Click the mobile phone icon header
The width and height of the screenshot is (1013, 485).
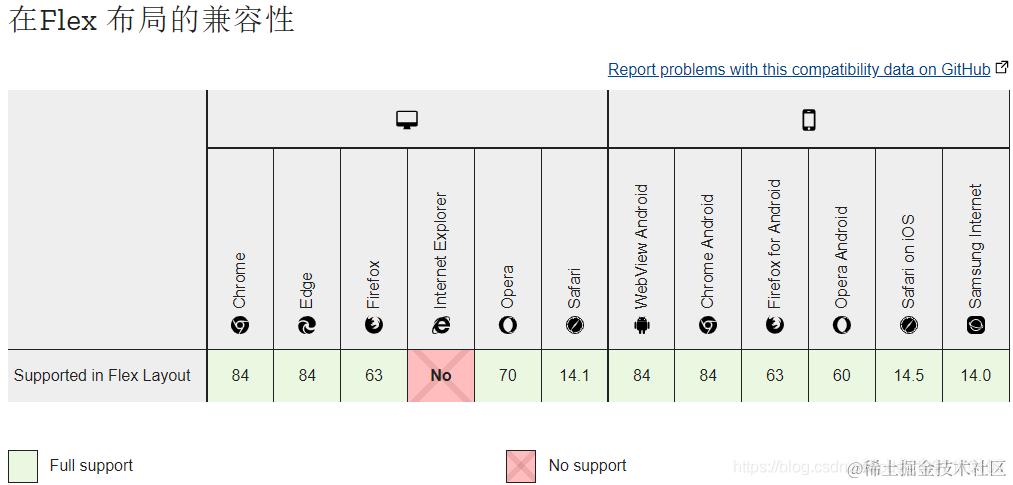[808, 120]
